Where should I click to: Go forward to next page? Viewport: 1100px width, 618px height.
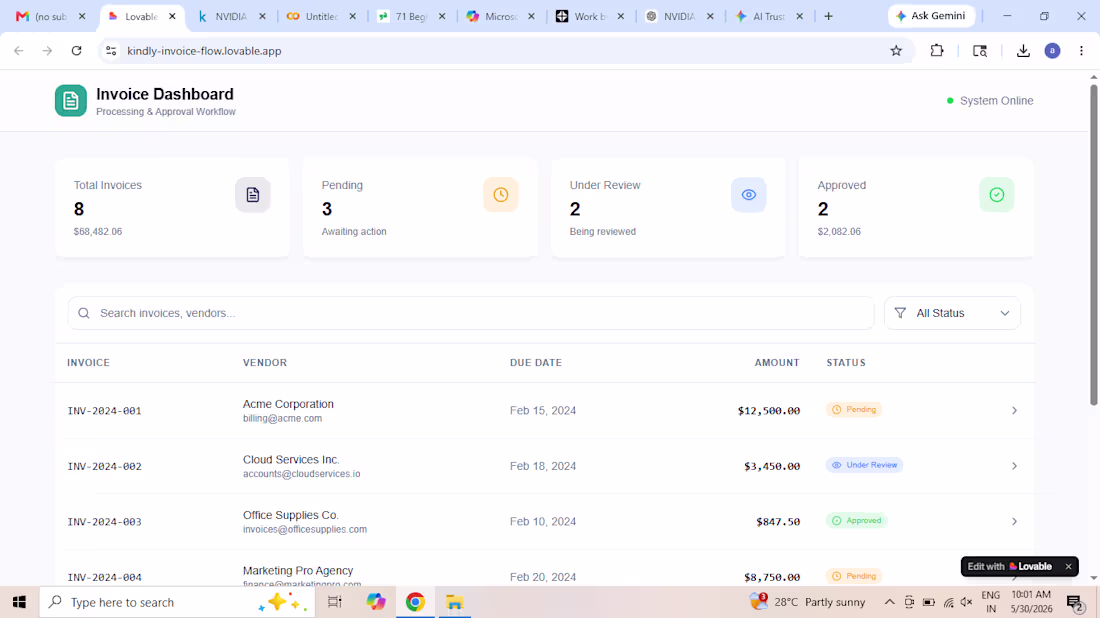tap(47, 51)
